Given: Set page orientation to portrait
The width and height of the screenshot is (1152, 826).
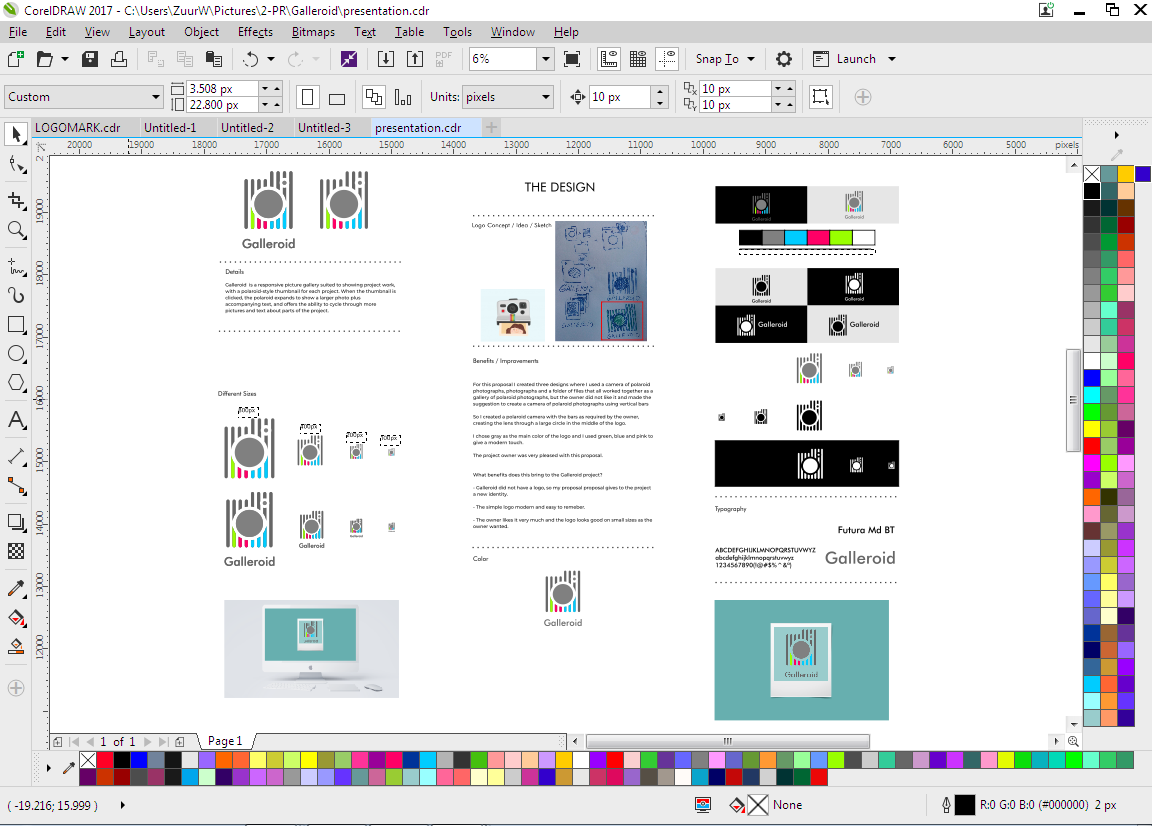Looking at the screenshot, I should 308,97.
